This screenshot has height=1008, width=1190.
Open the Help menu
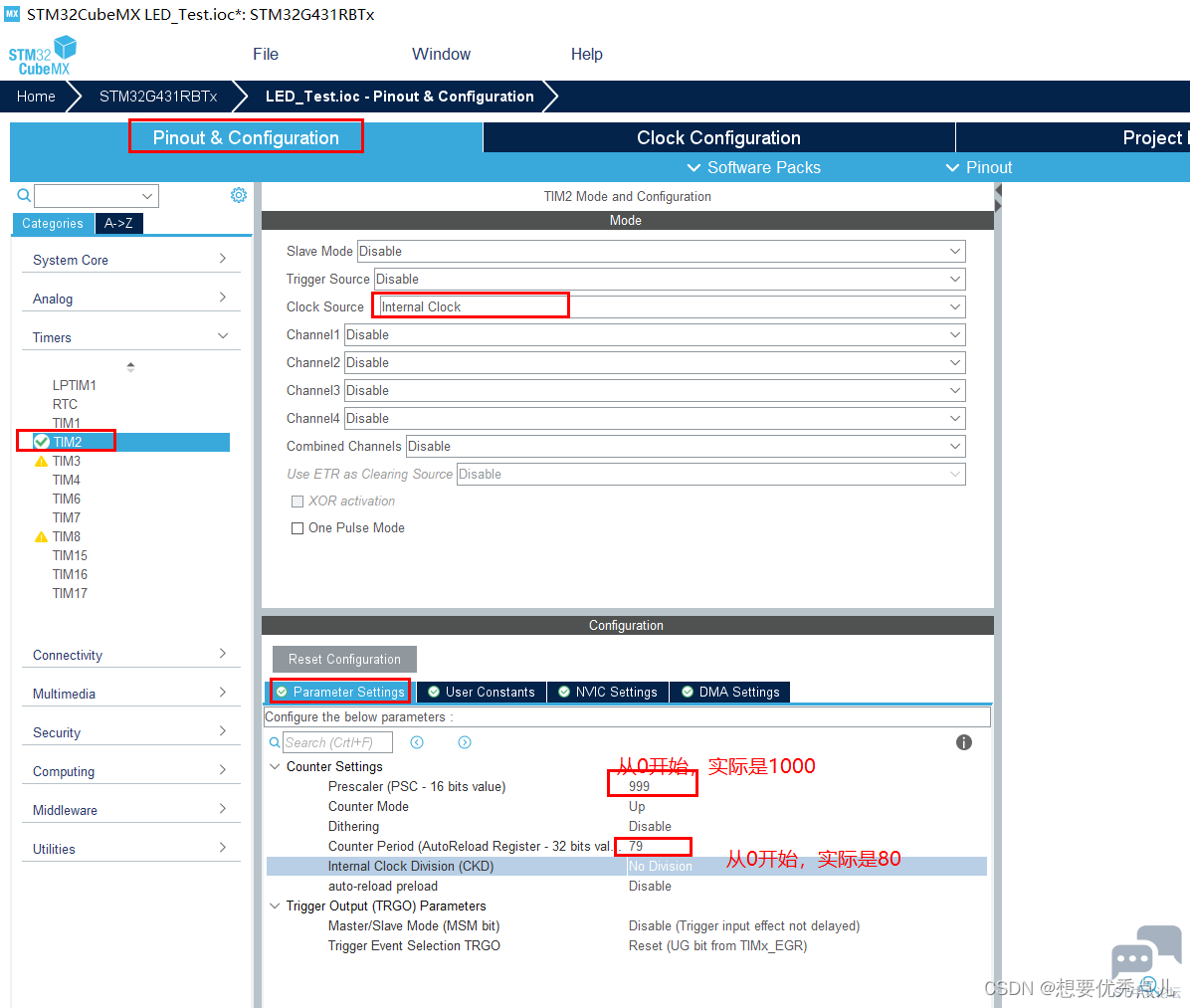(x=587, y=54)
